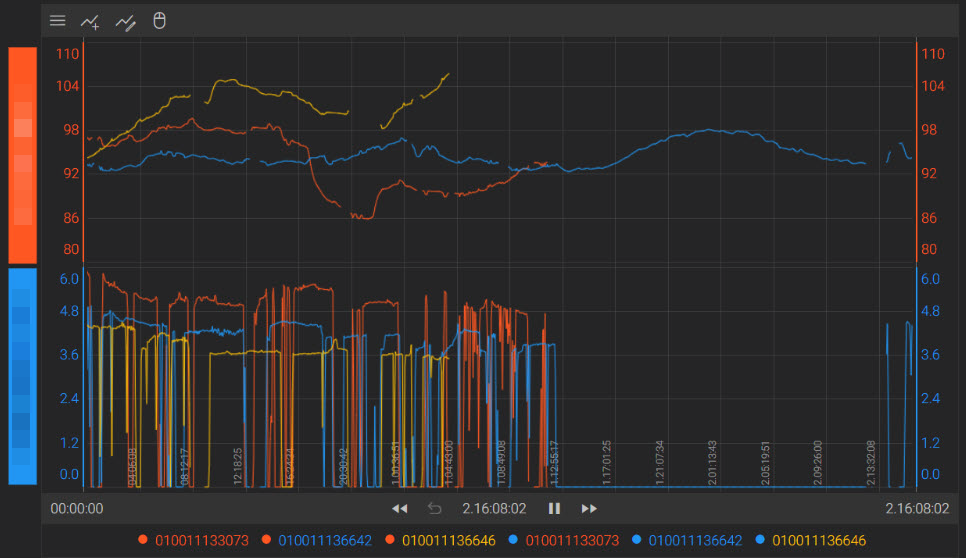This screenshot has width=966, height=558.
Task: Click the 2.01:13:43 time marker
Action: tap(712, 463)
